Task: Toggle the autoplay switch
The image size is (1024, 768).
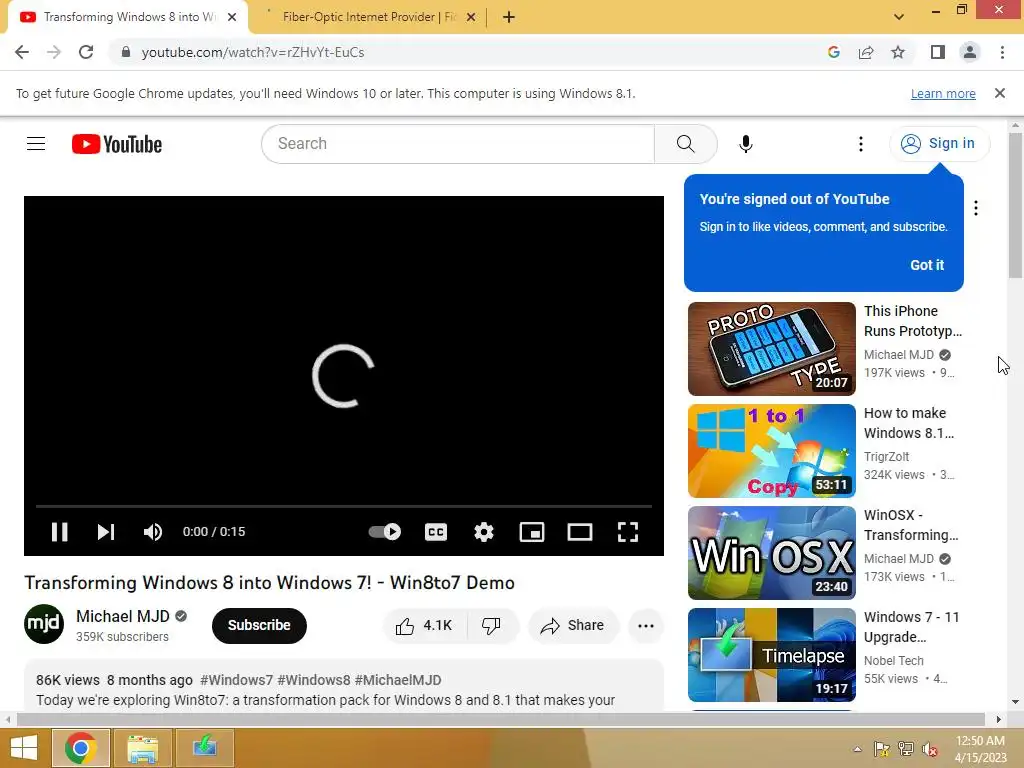Action: pyautogui.click(x=385, y=532)
